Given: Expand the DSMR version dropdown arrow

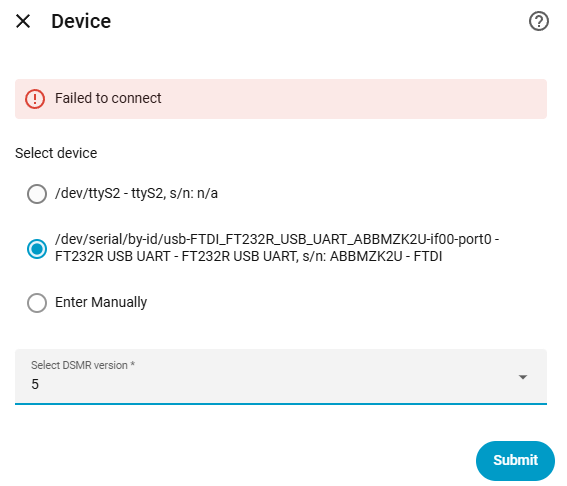Looking at the screenshot, I should coord(523,377).
